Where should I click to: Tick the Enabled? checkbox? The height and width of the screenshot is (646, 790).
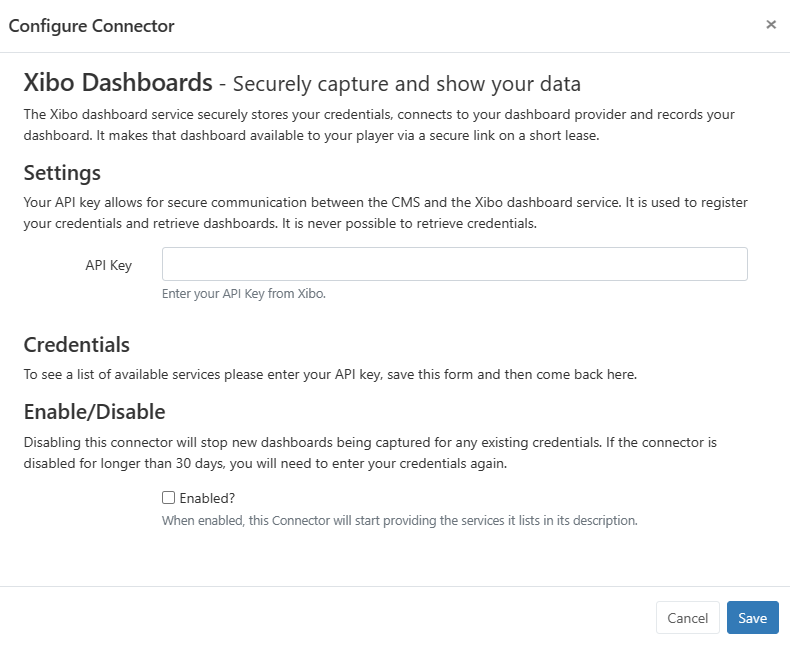pyautogui.click(x=169, y=498)
